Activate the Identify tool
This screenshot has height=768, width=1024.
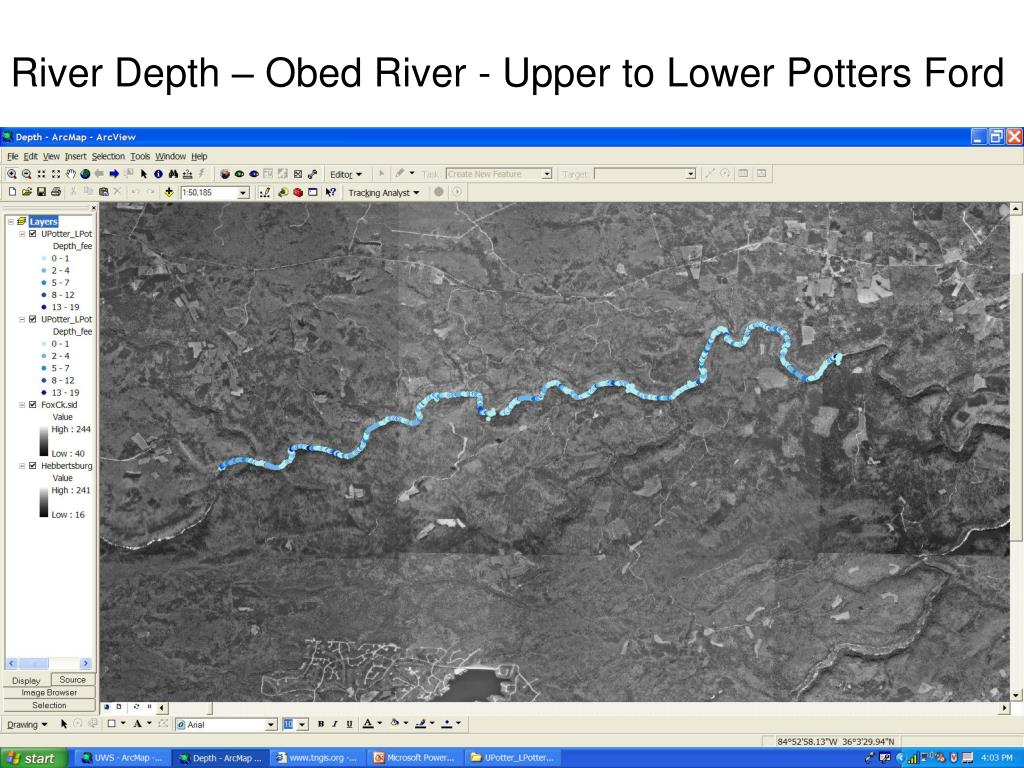158,174
